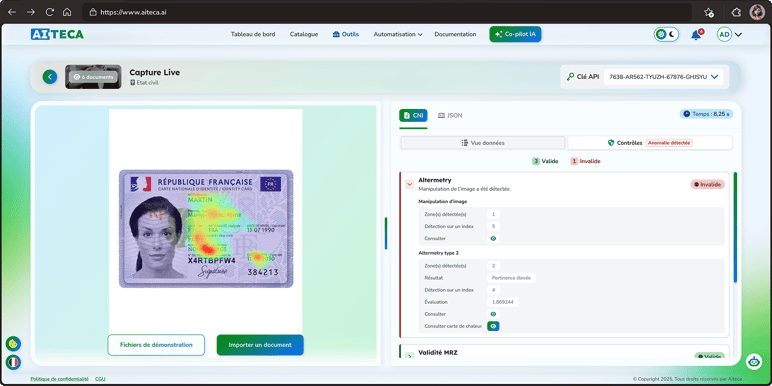The width and height of the screenshot is (772, 386).
Task: Open Catalogue menu item
Action: 304,34
